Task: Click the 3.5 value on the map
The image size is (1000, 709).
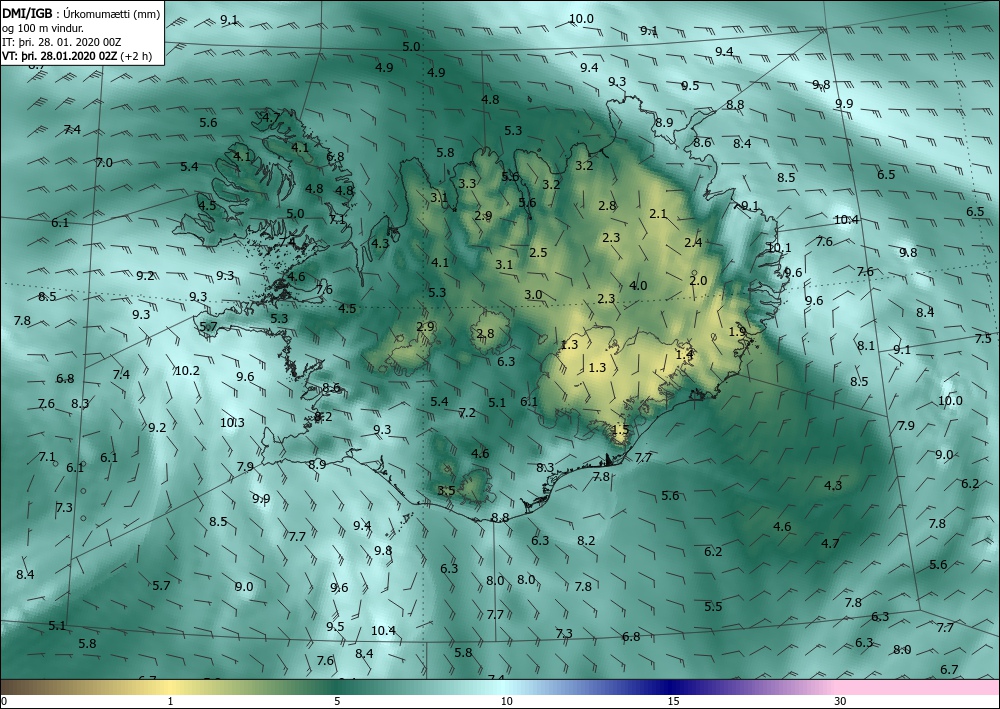Action: coord(446,490)
